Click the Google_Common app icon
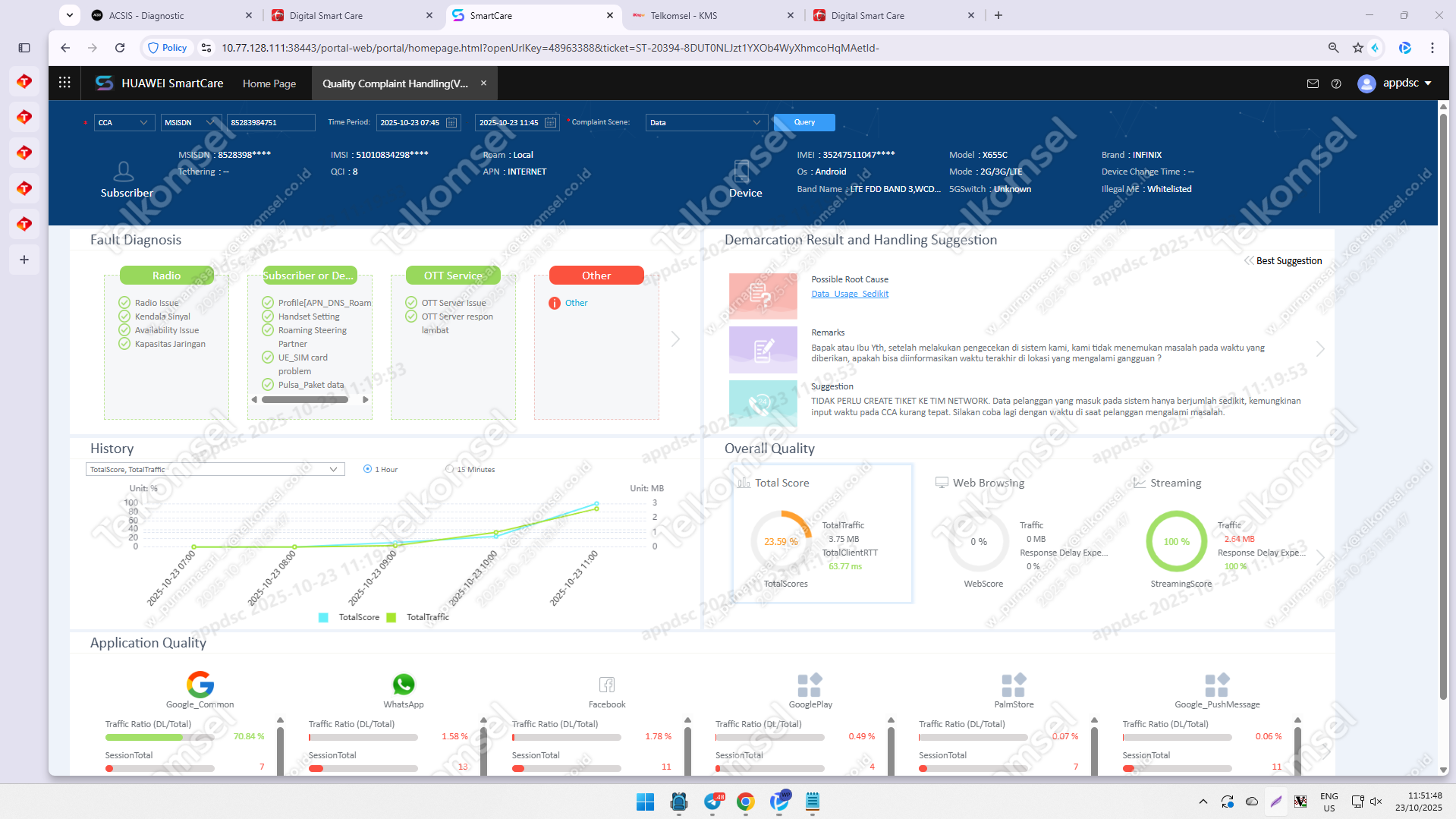The height and width of the screenshot is (819, 1456). (x=200, y=684)
